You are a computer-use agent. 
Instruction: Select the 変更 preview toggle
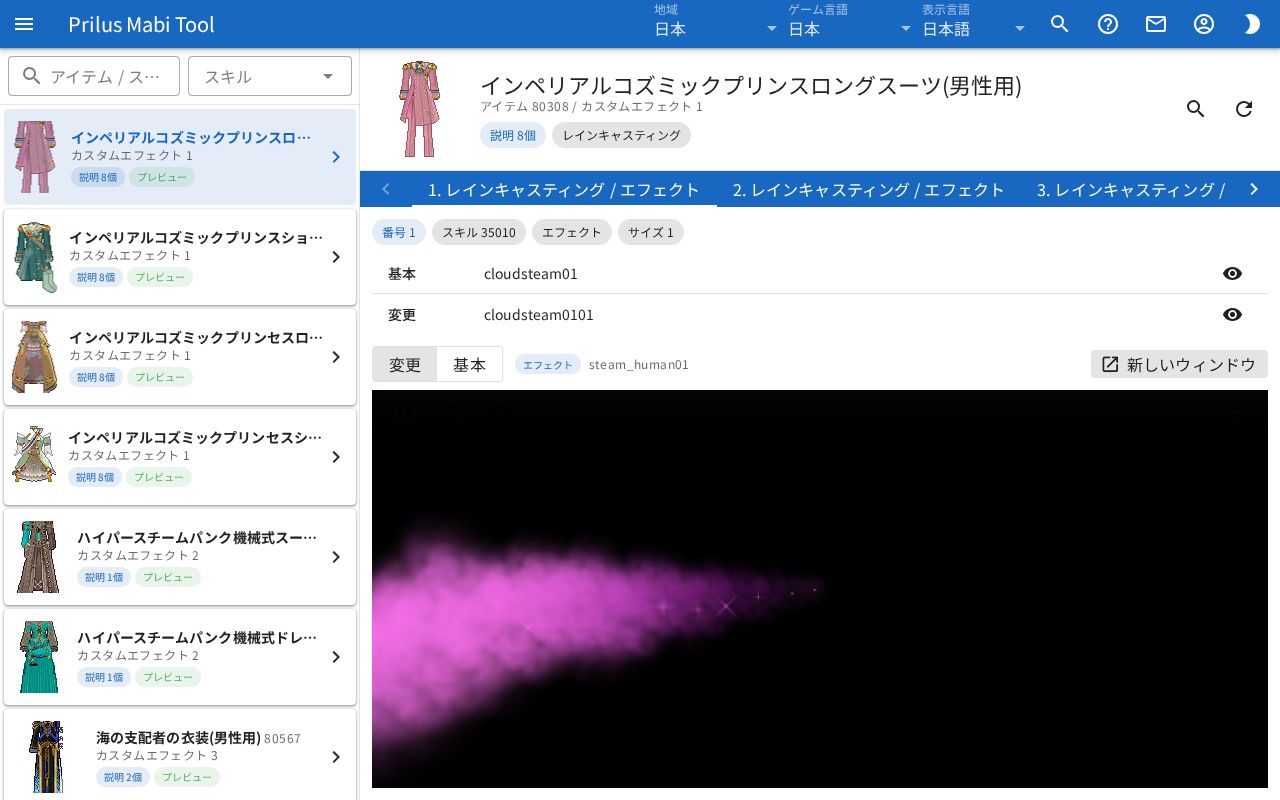pos(405,364)
